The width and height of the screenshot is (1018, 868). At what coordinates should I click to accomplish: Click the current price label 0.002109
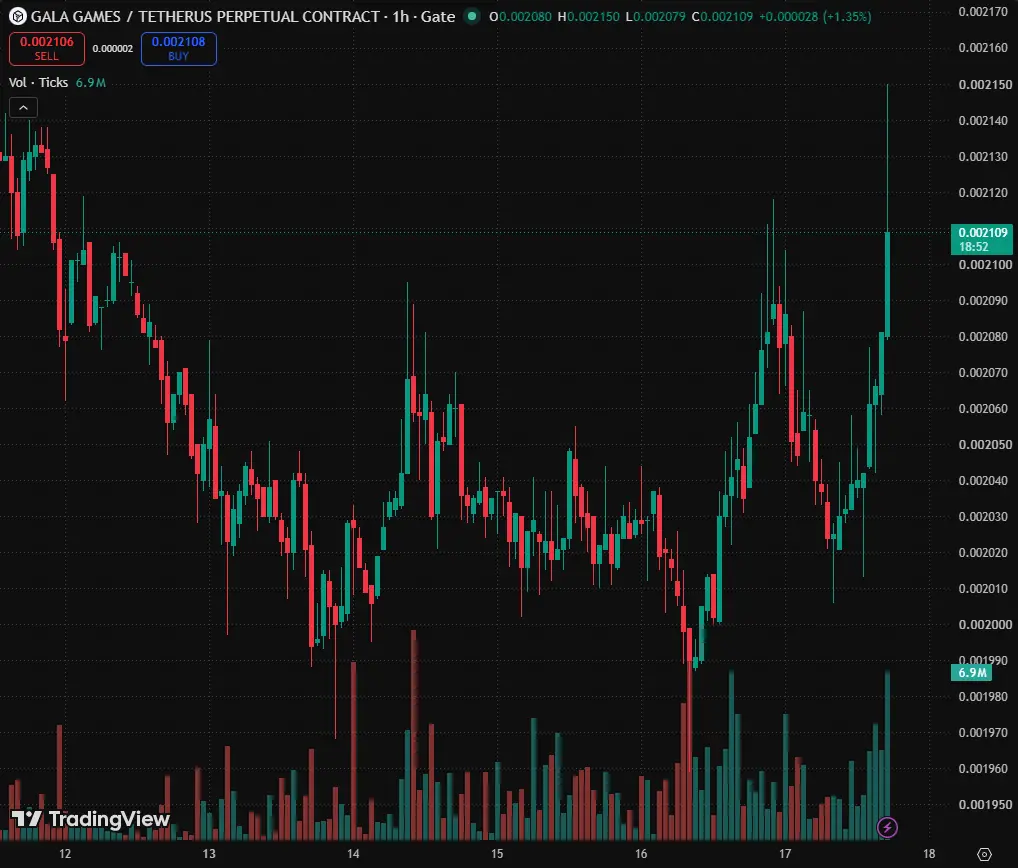coord(982,239)
